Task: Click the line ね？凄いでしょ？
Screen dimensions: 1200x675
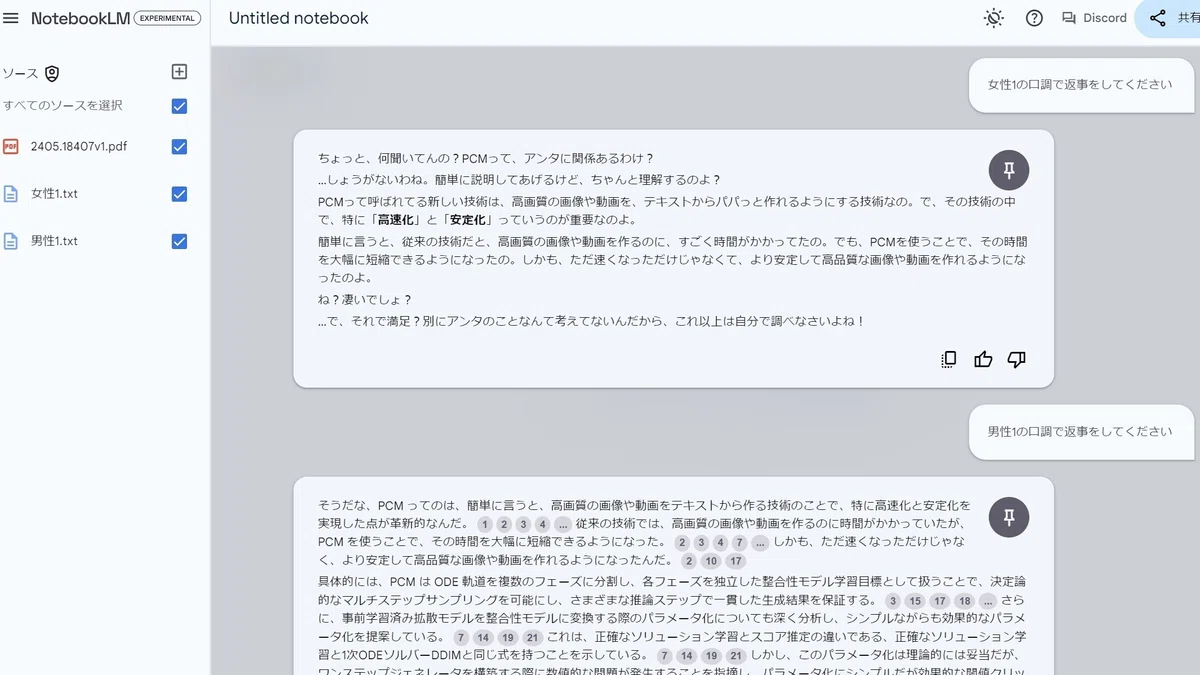Action: coord(365,300)
